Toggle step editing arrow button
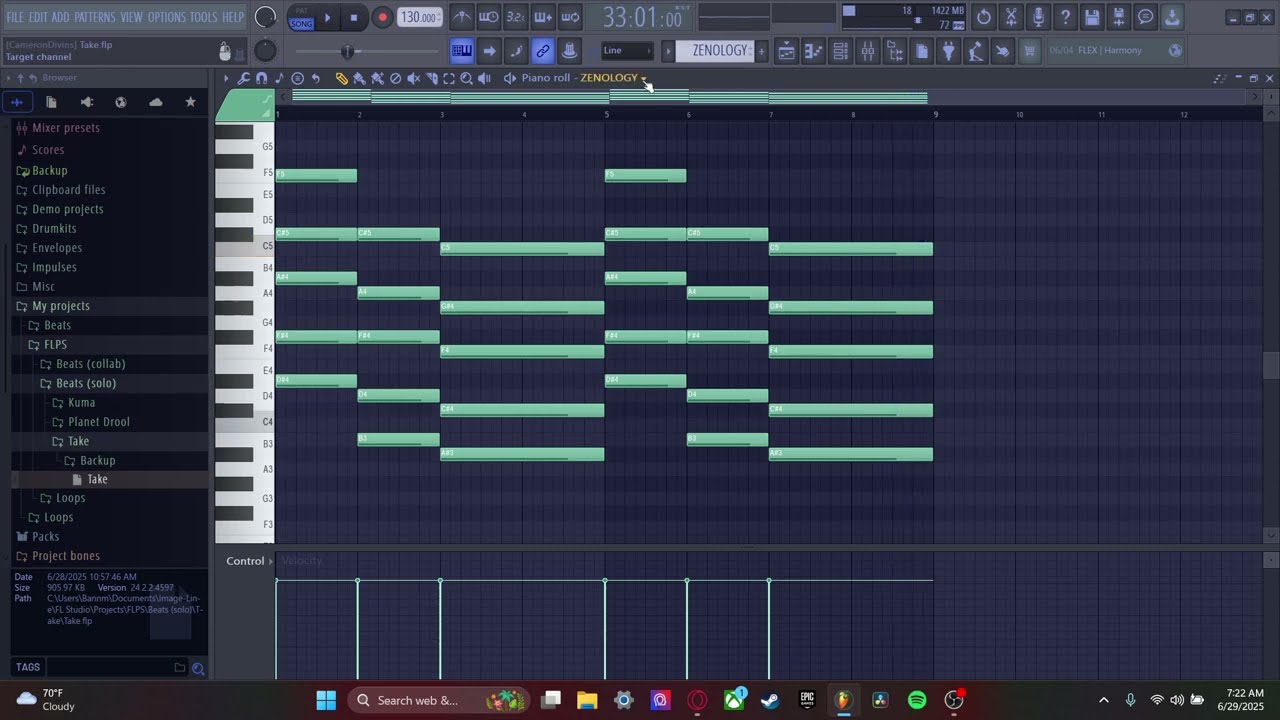Viewport: 1280px width, 720px height. click(489, 51)
